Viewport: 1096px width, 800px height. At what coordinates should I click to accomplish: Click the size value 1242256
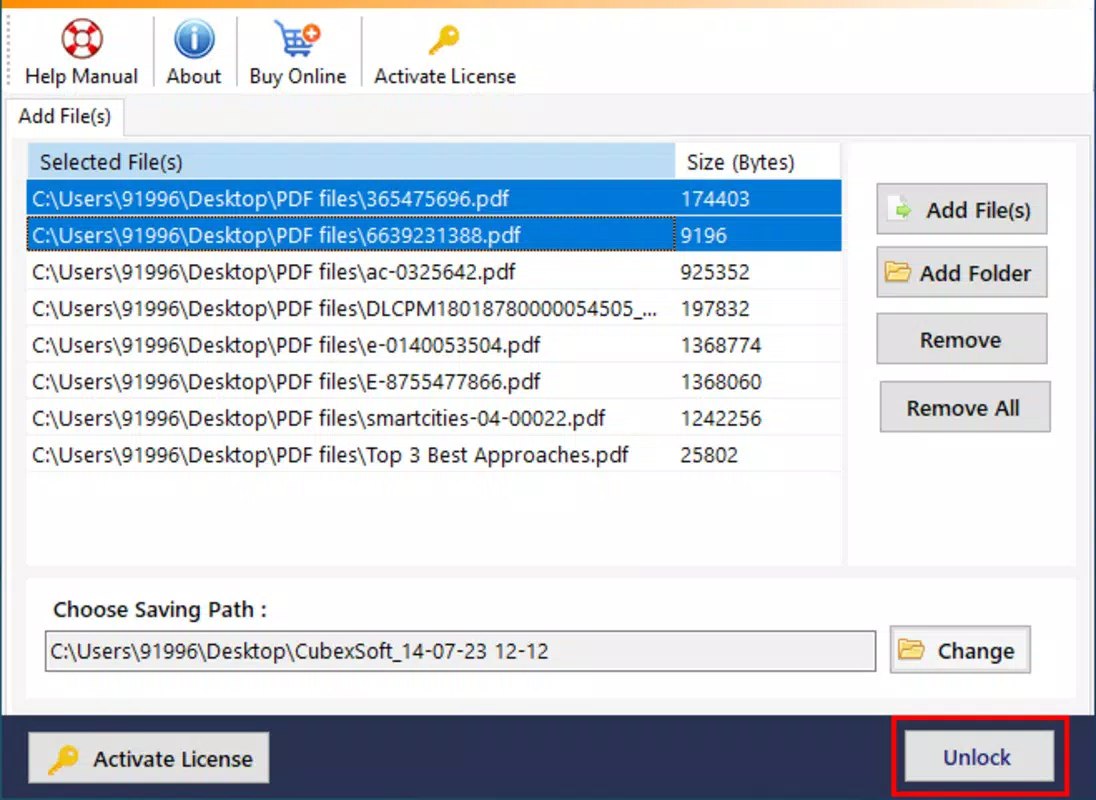coord(721,419)
